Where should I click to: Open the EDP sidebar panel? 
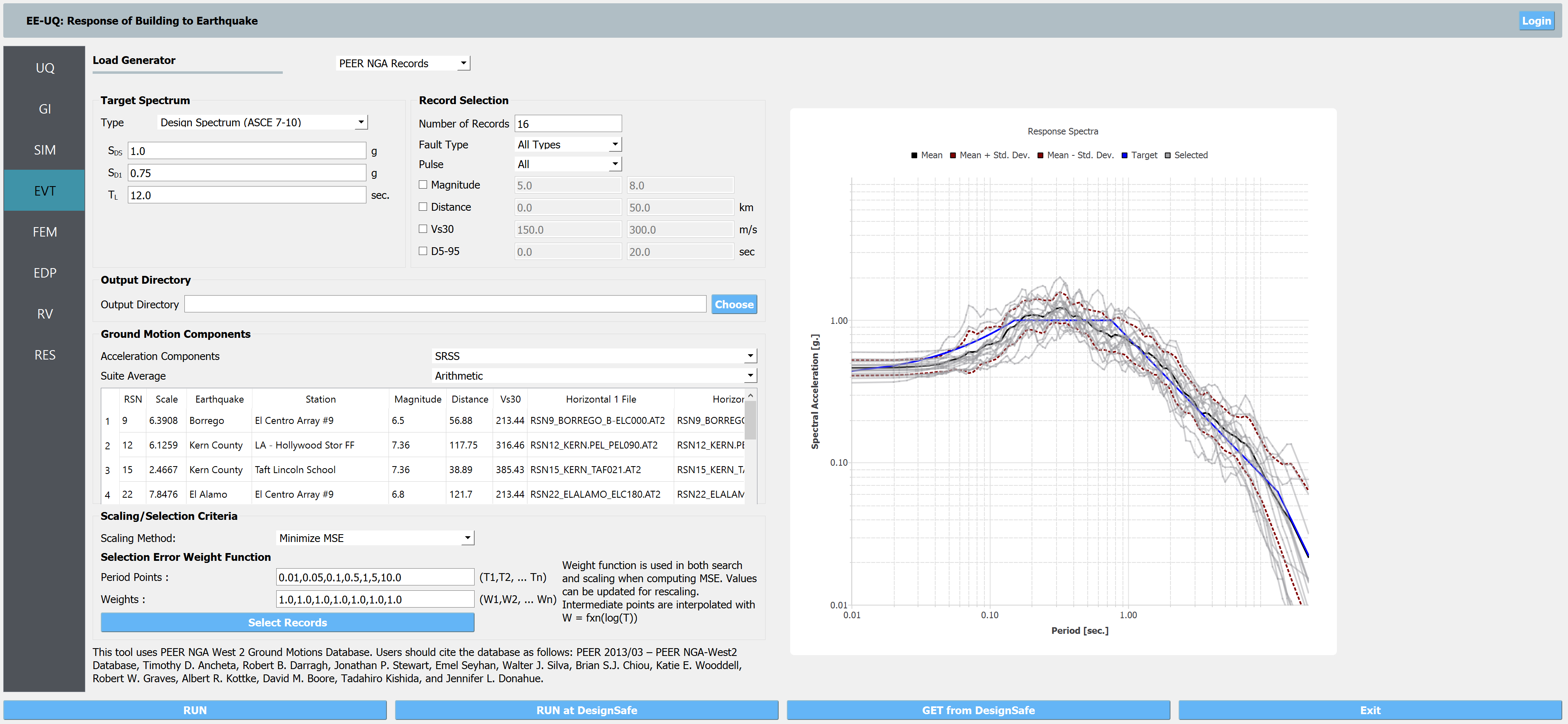(x=44, y=273)
